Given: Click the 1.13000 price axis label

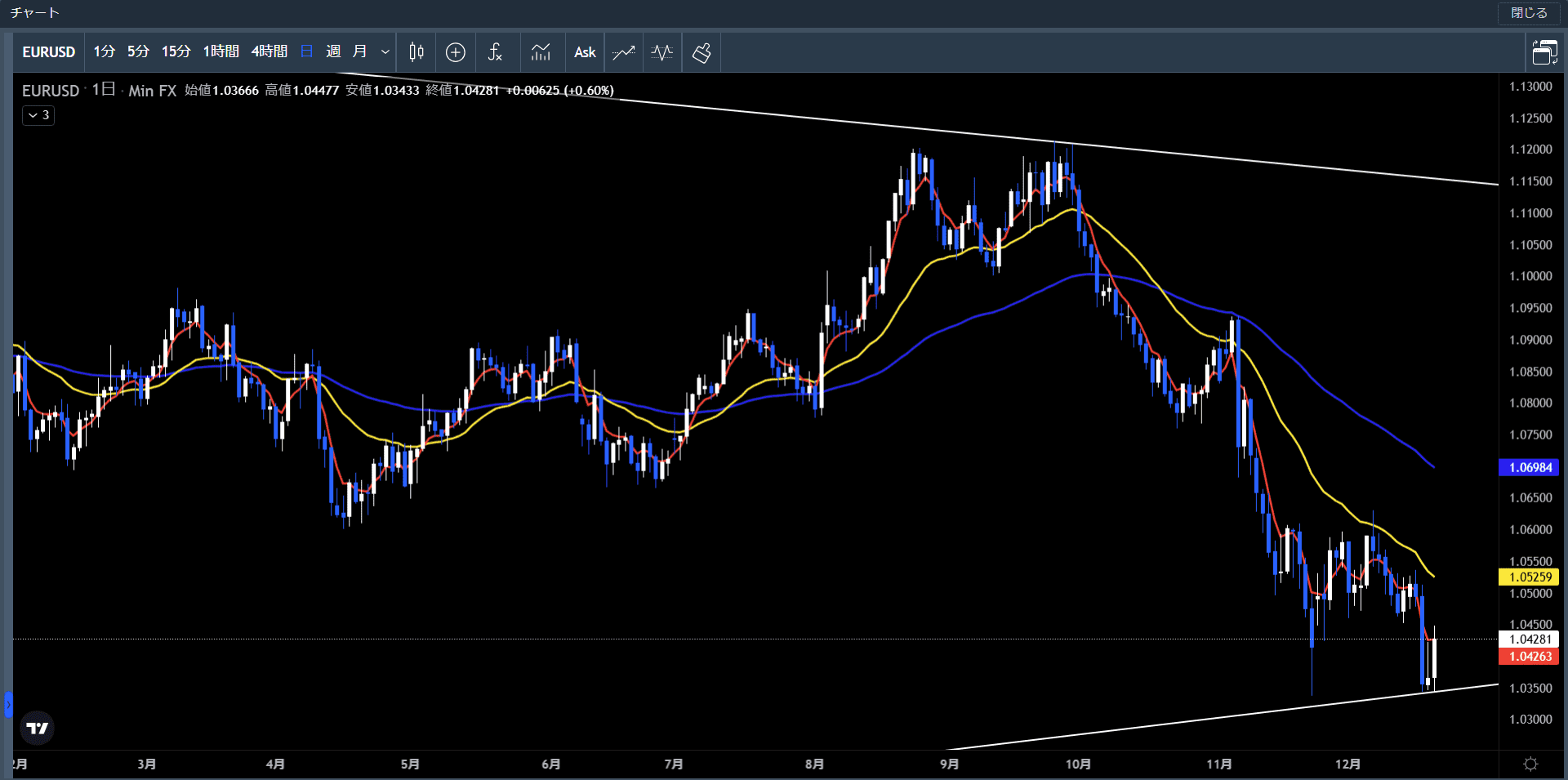Looking at the screenshot, I should pos(1530,87).
